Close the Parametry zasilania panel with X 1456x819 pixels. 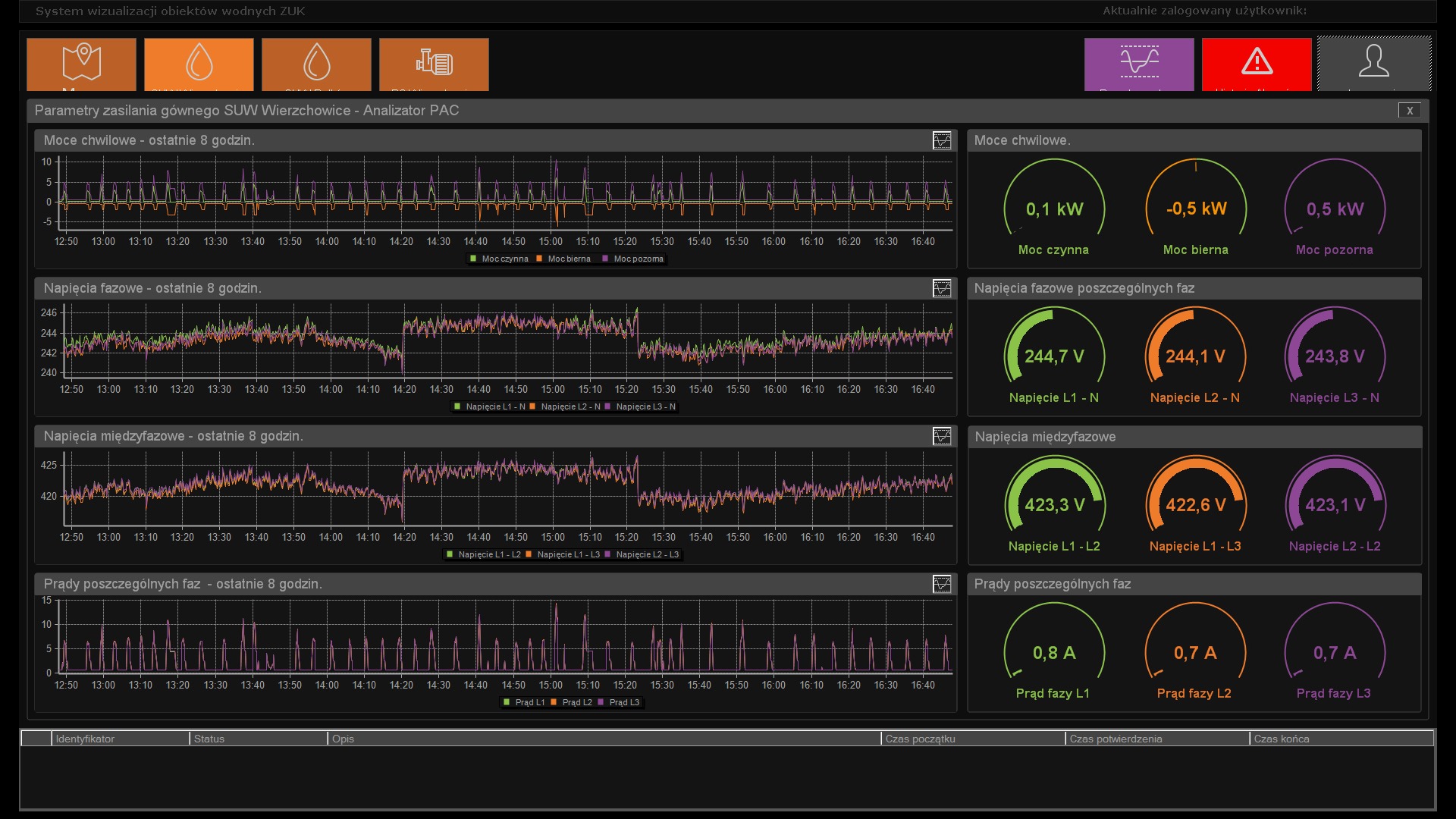click(1410, 111)
